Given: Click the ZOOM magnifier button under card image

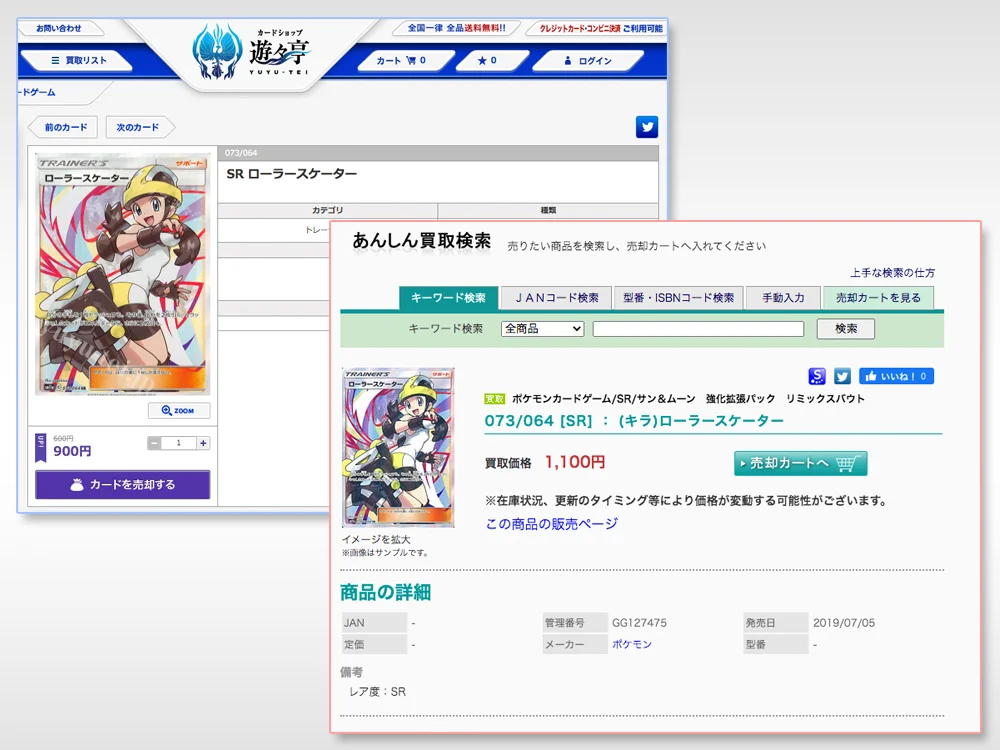Looking at the screenshot, I should pyautogui.click(x=179, y=410).
